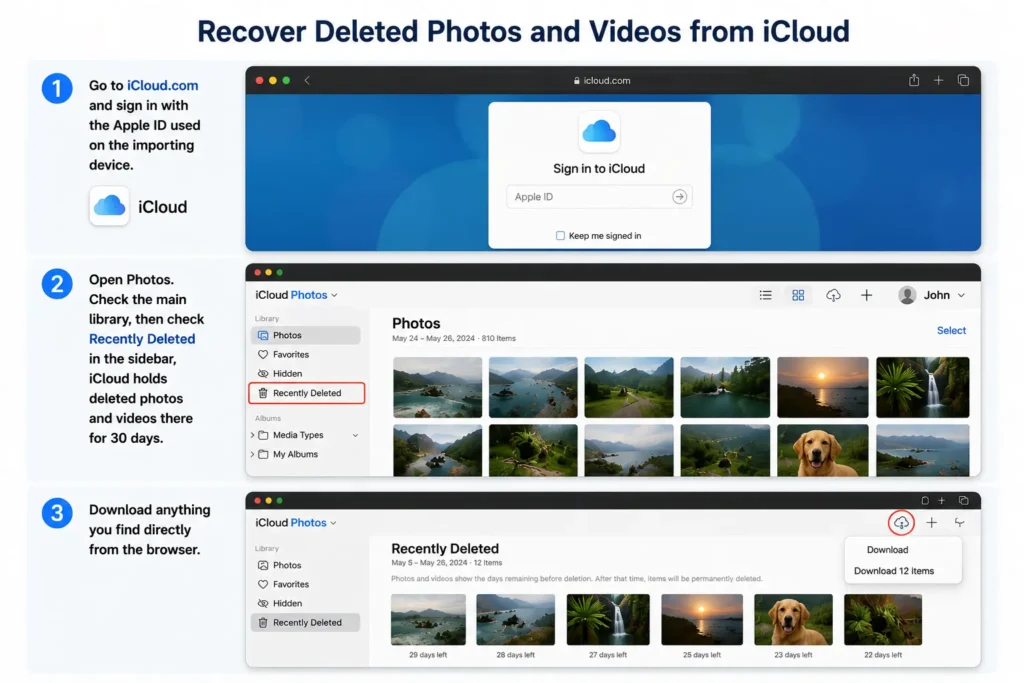Click the share icon in icloud.com browser toolbar
1024x683 pixels.
[914, 80]
